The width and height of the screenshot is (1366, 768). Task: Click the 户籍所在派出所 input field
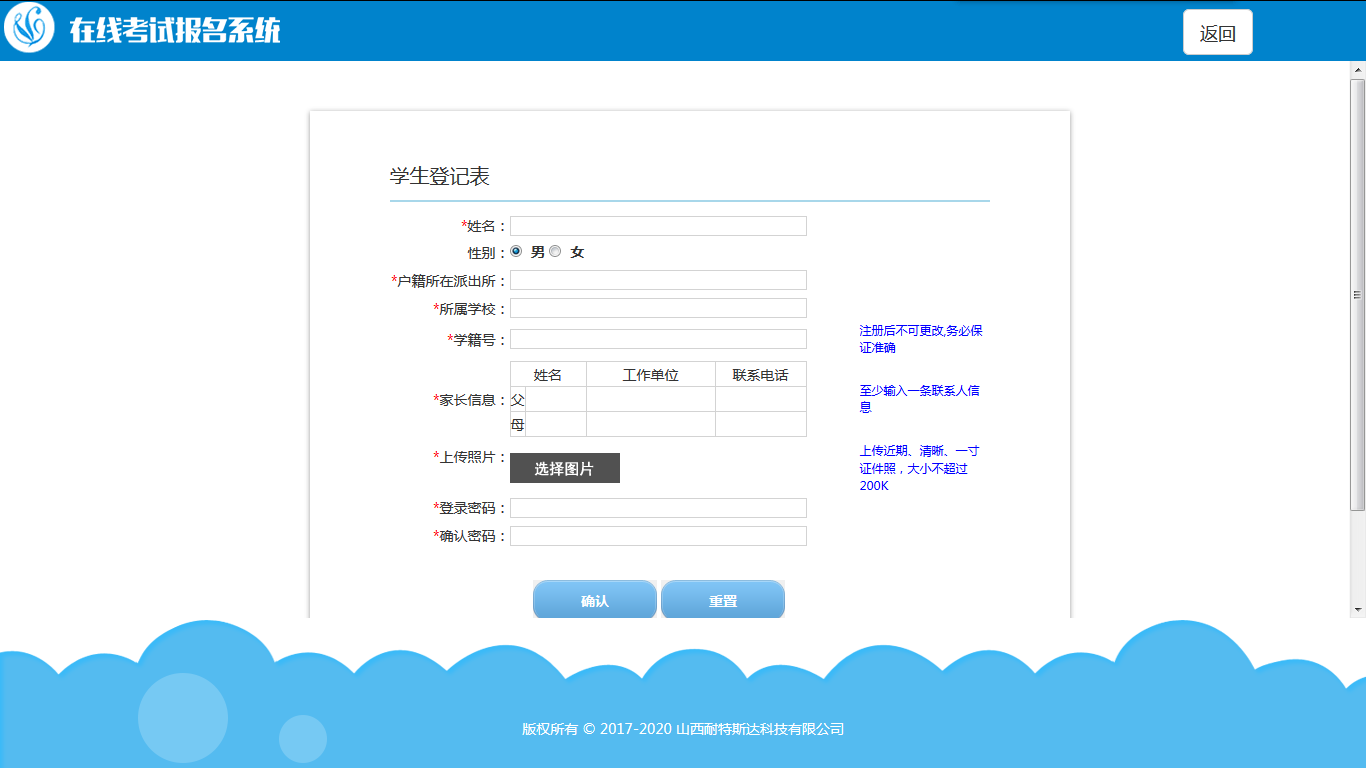point(658,280)
